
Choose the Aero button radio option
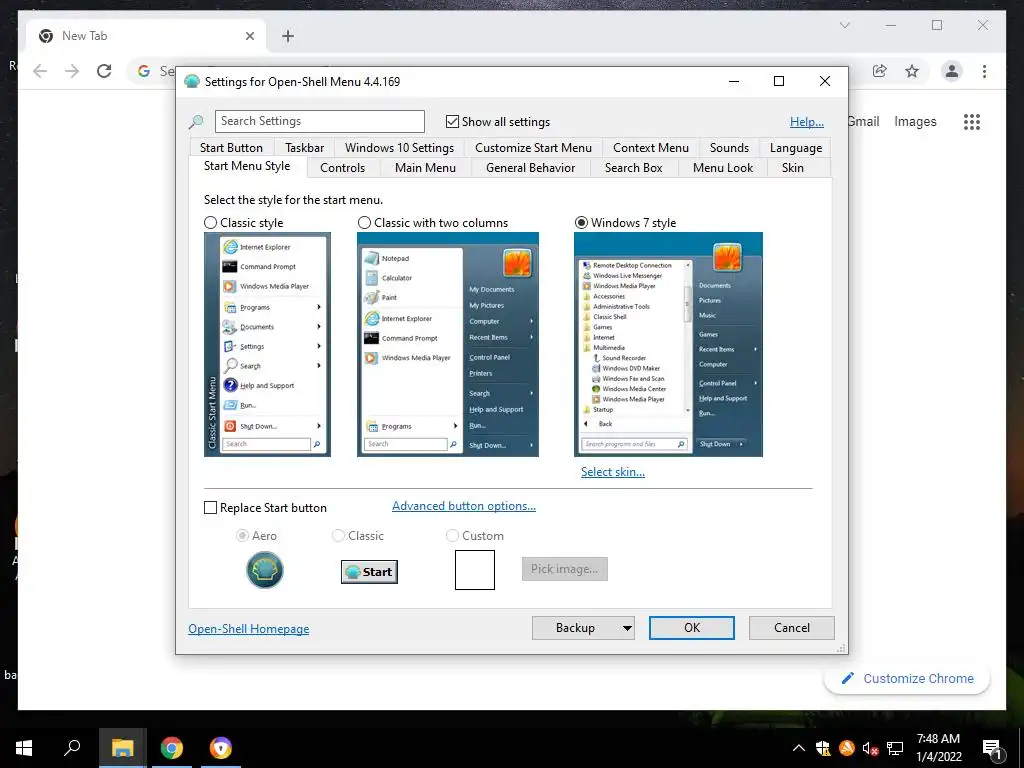tap(242, 536)
